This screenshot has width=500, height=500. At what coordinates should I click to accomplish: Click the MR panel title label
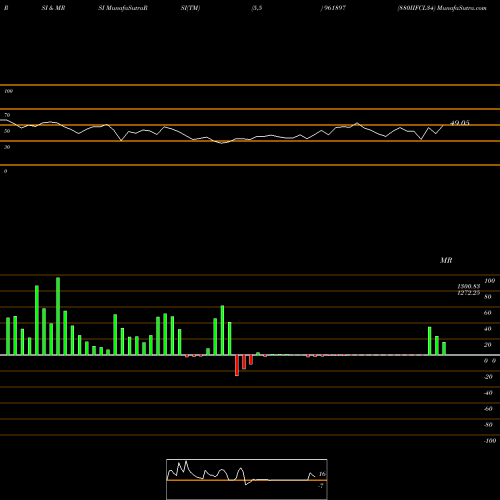click(446, 260)
